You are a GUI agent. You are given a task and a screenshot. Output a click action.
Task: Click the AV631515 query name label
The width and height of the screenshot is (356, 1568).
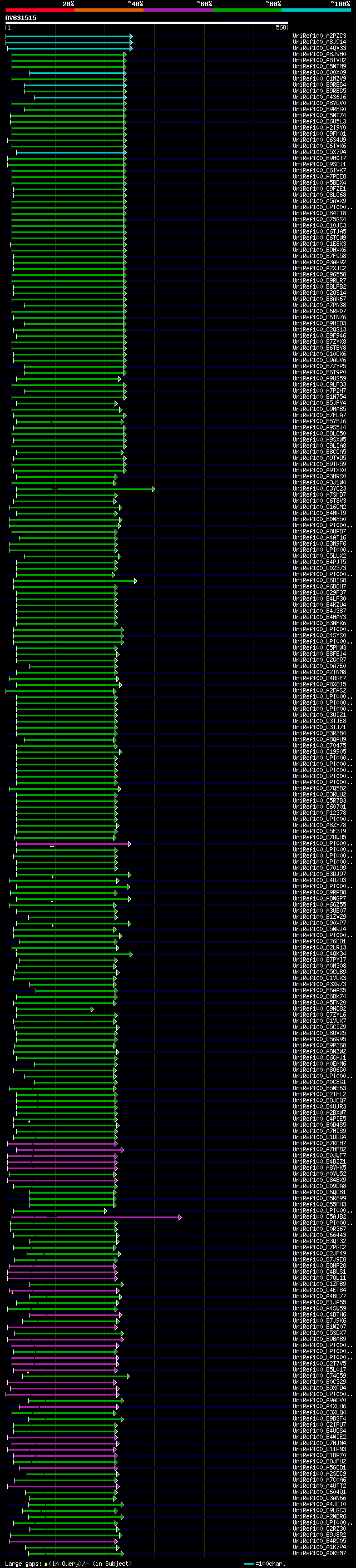click(x=21, y=18)
